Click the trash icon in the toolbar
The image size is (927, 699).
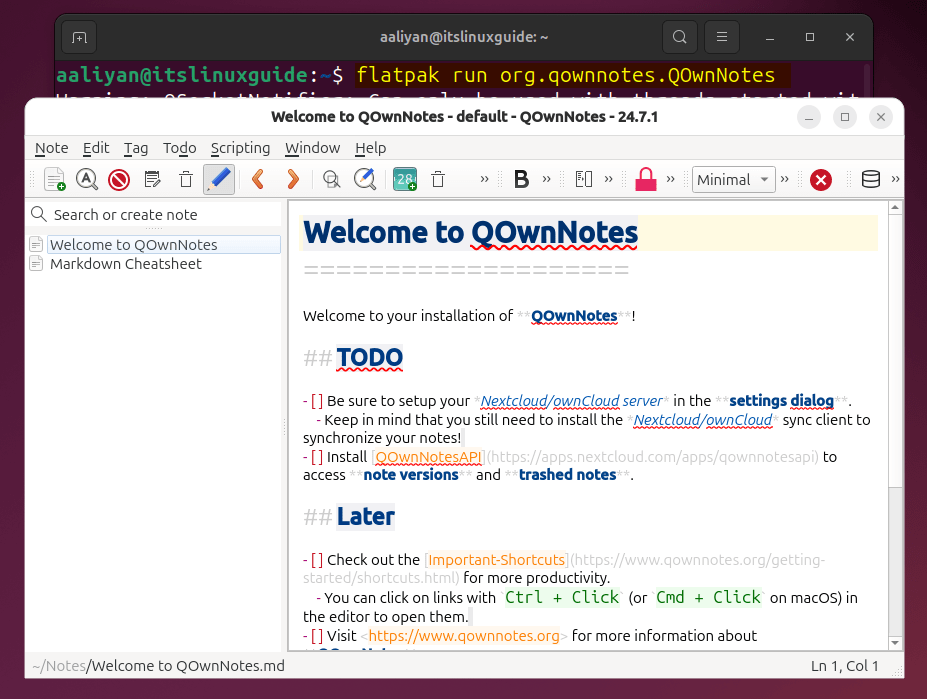click(438, 179)
